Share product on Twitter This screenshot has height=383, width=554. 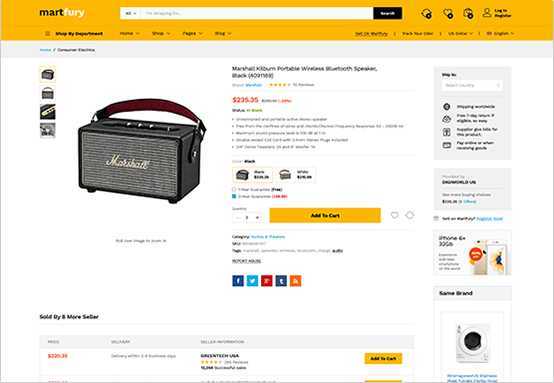(x=252, y=281)
